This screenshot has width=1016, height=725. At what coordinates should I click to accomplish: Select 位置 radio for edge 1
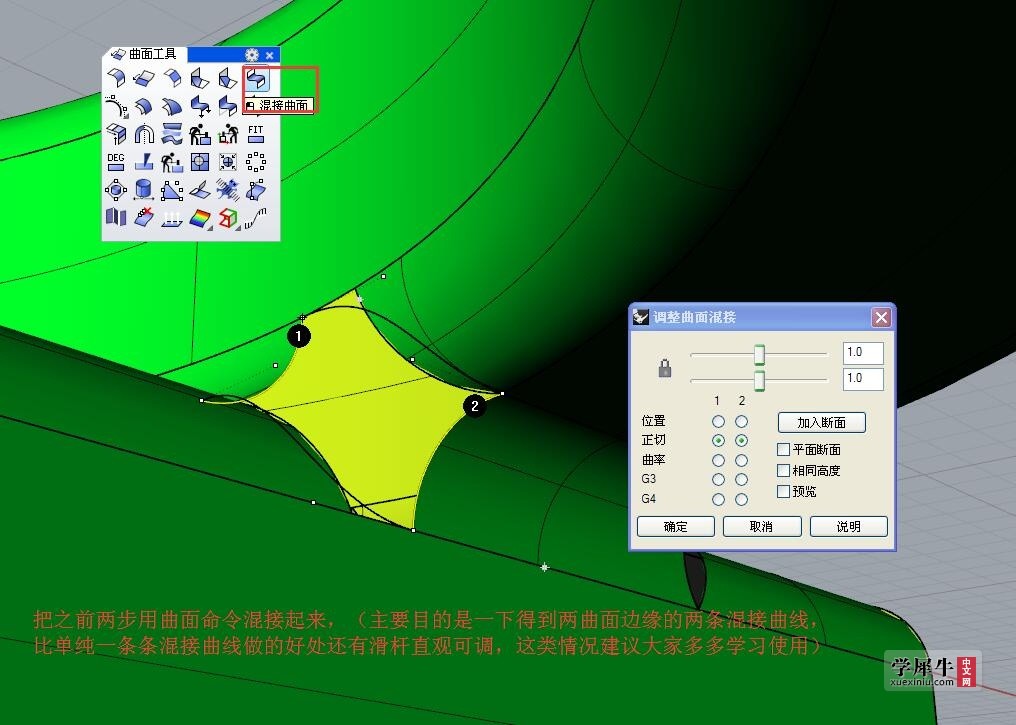point(718,422)
